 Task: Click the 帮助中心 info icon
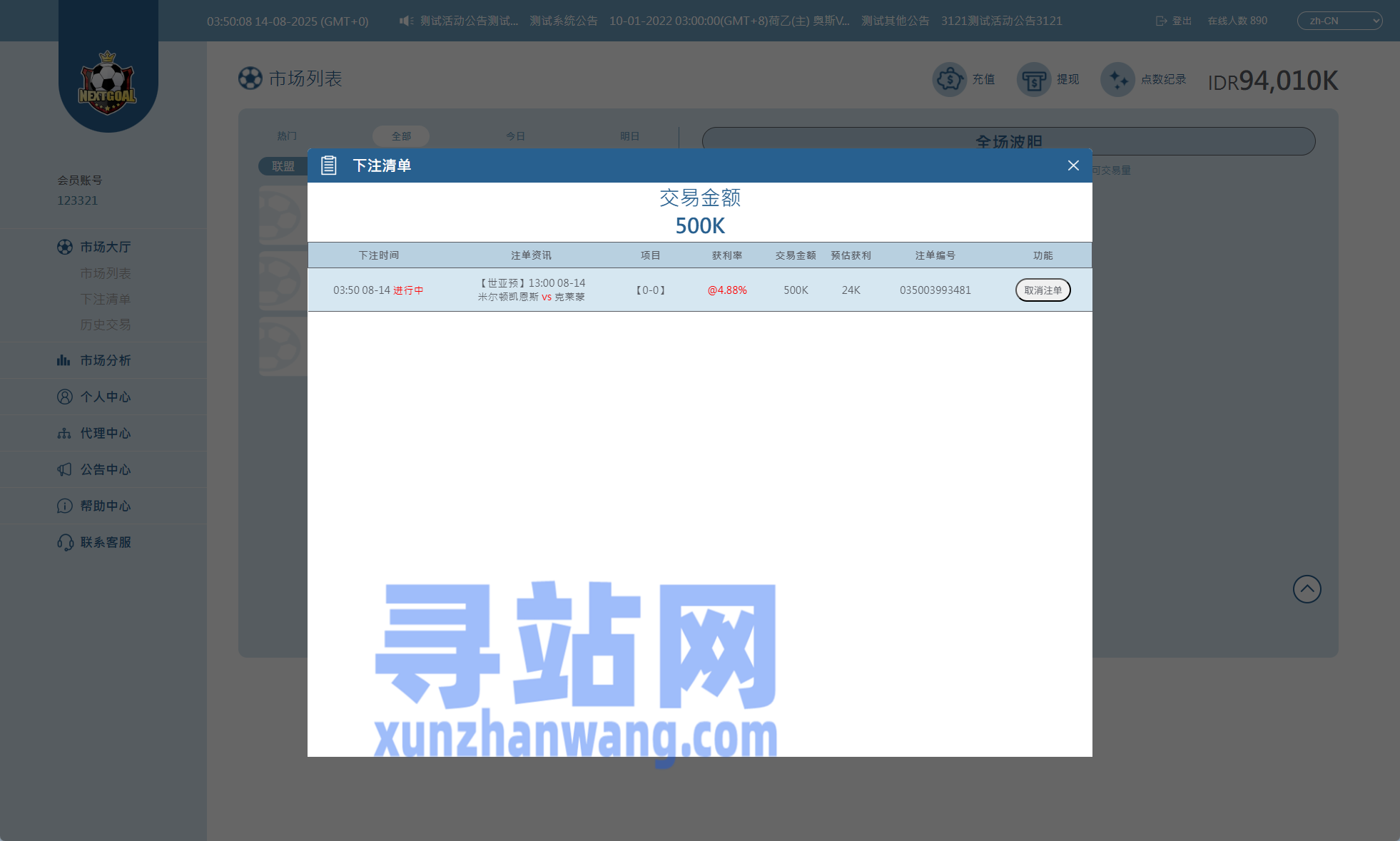(65, 506)
